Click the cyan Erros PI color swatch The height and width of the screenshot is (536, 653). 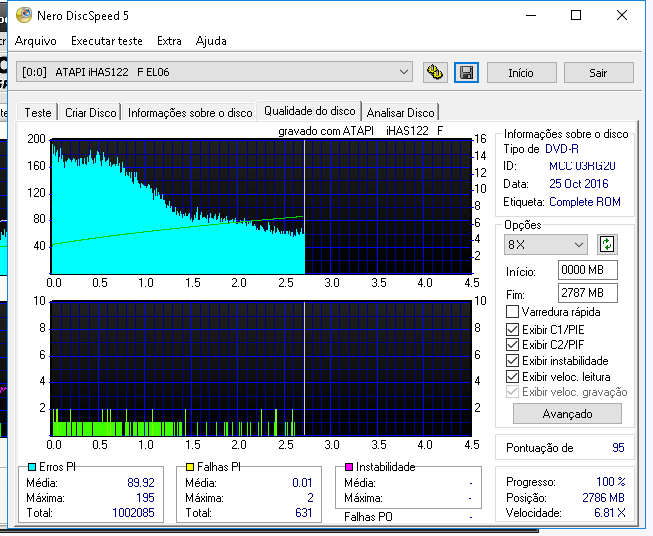[32, 467]
